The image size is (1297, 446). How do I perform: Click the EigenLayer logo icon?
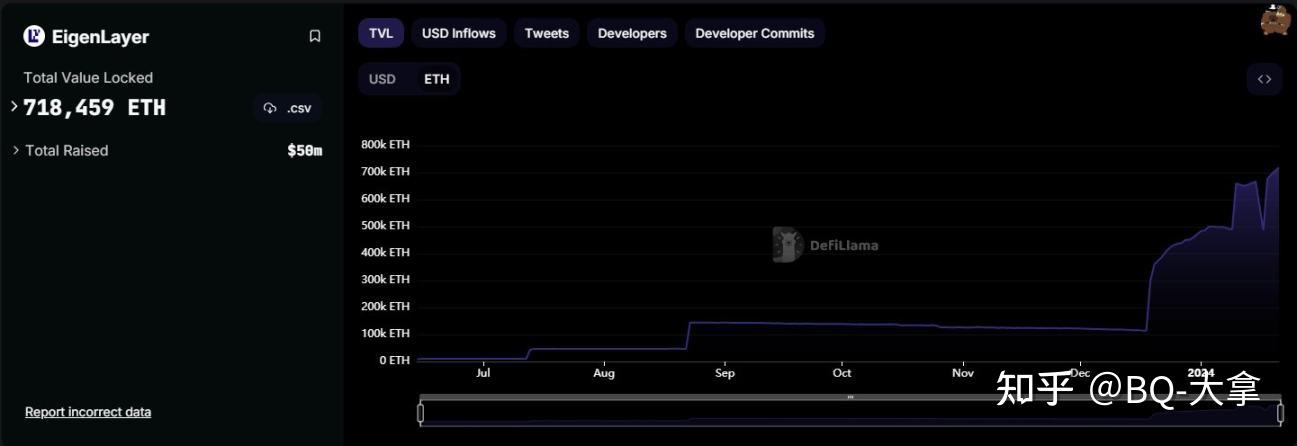[34, 36]
